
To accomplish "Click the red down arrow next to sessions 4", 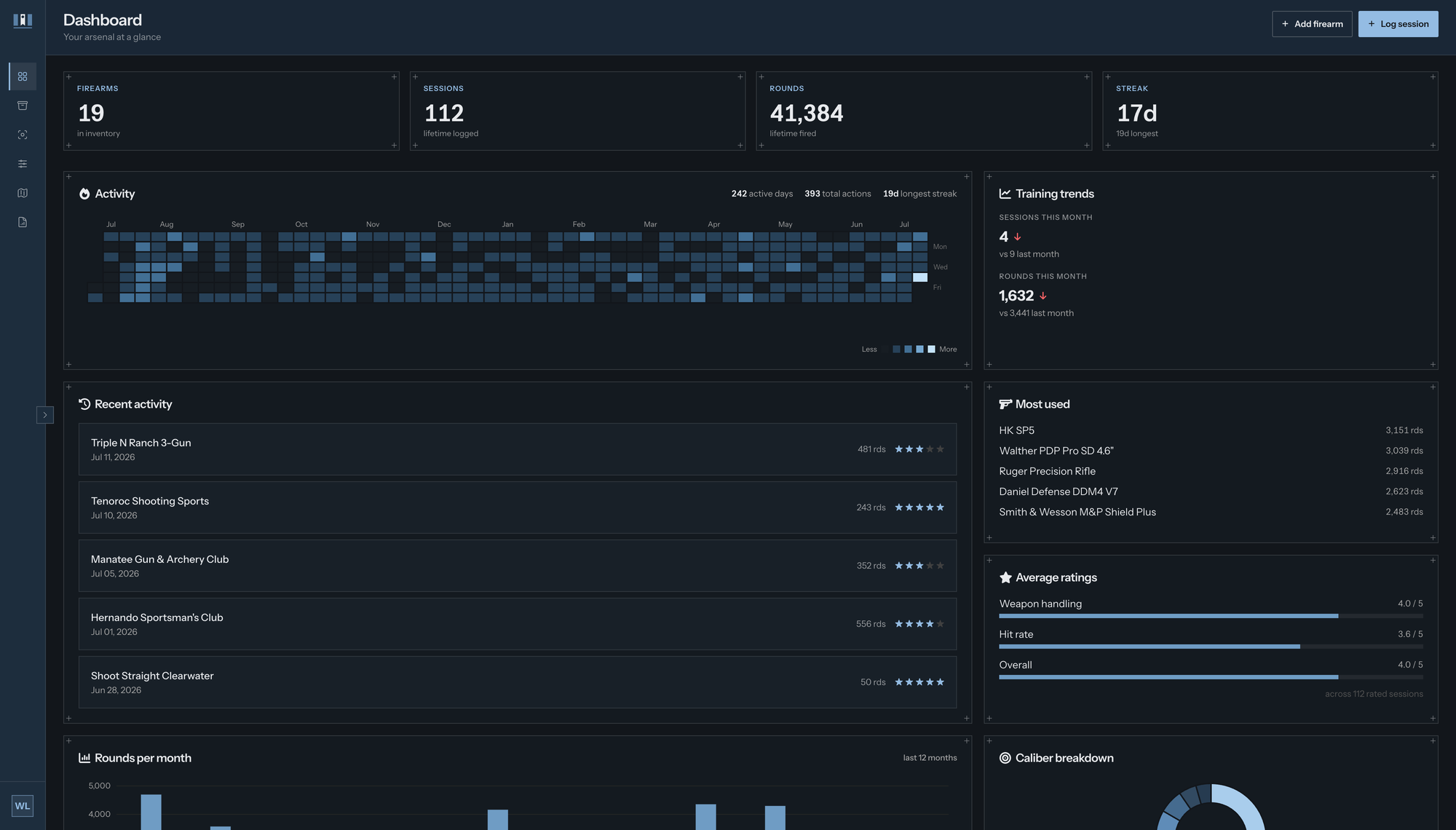I will 1017,237.
